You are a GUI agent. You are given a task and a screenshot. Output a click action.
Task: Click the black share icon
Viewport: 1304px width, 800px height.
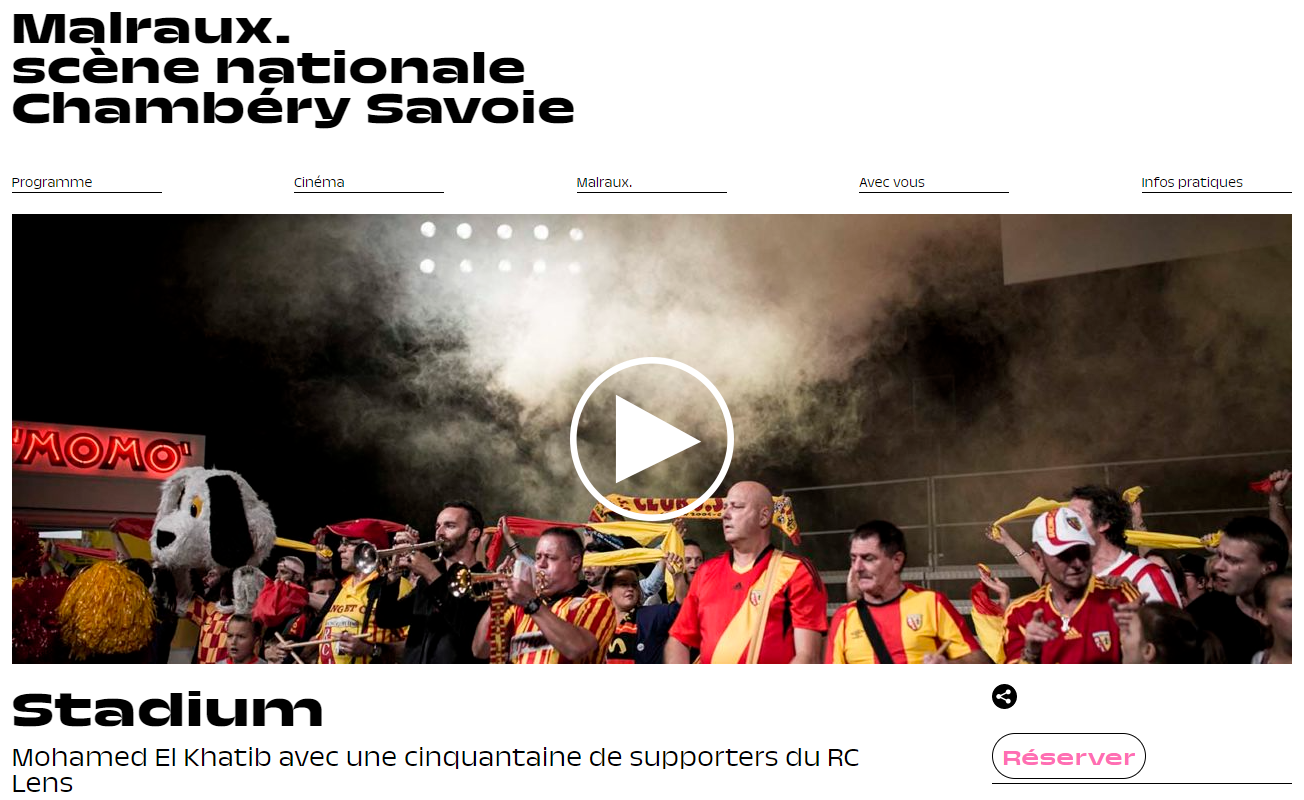coord(1004,697)
